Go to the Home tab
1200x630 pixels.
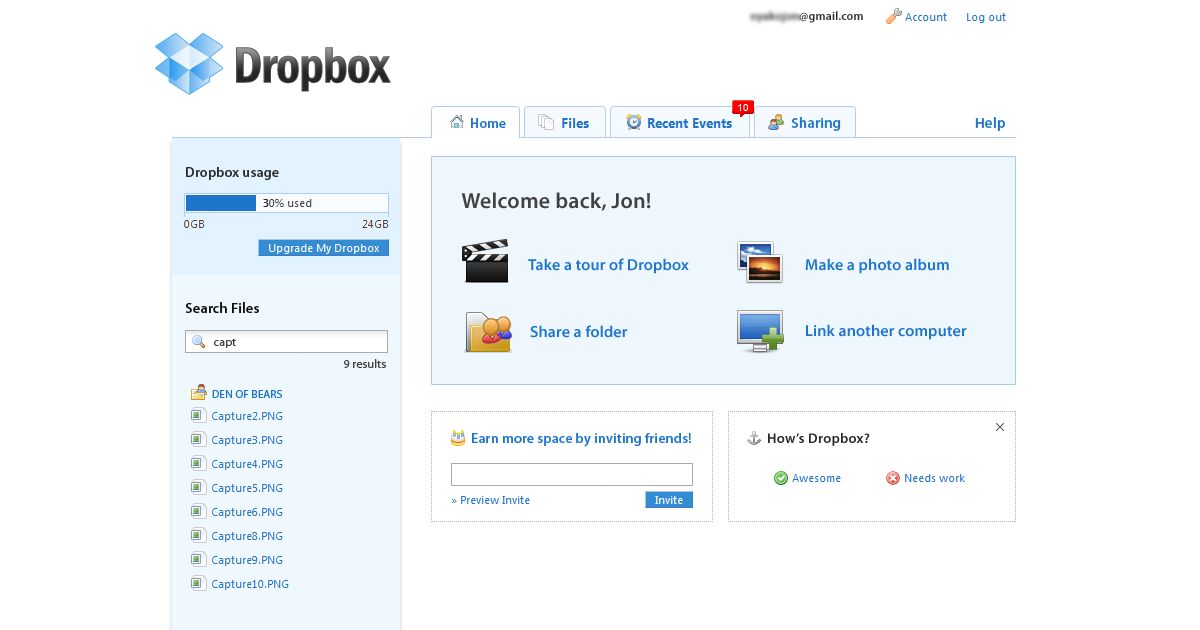coord(476,123)
